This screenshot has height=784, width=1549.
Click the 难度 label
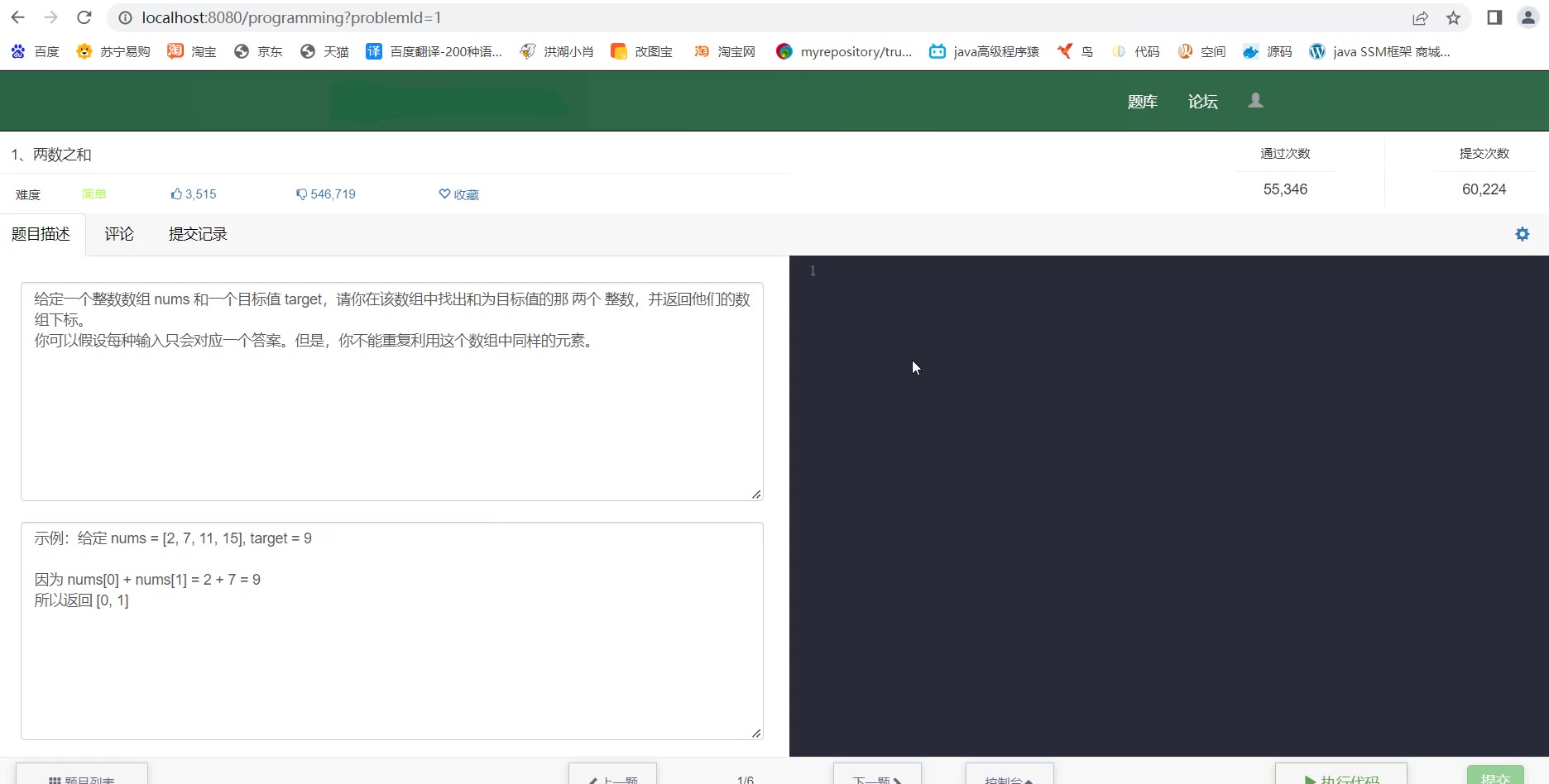(28, 195)
